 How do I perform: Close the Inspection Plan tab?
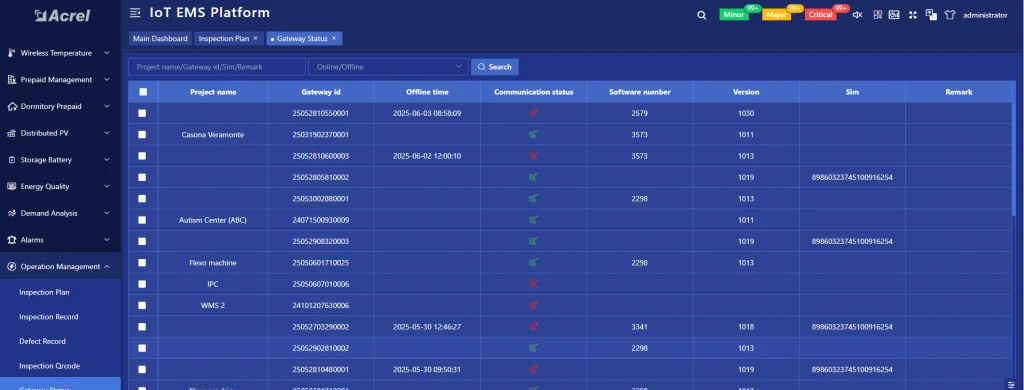(x=255, y=39)
